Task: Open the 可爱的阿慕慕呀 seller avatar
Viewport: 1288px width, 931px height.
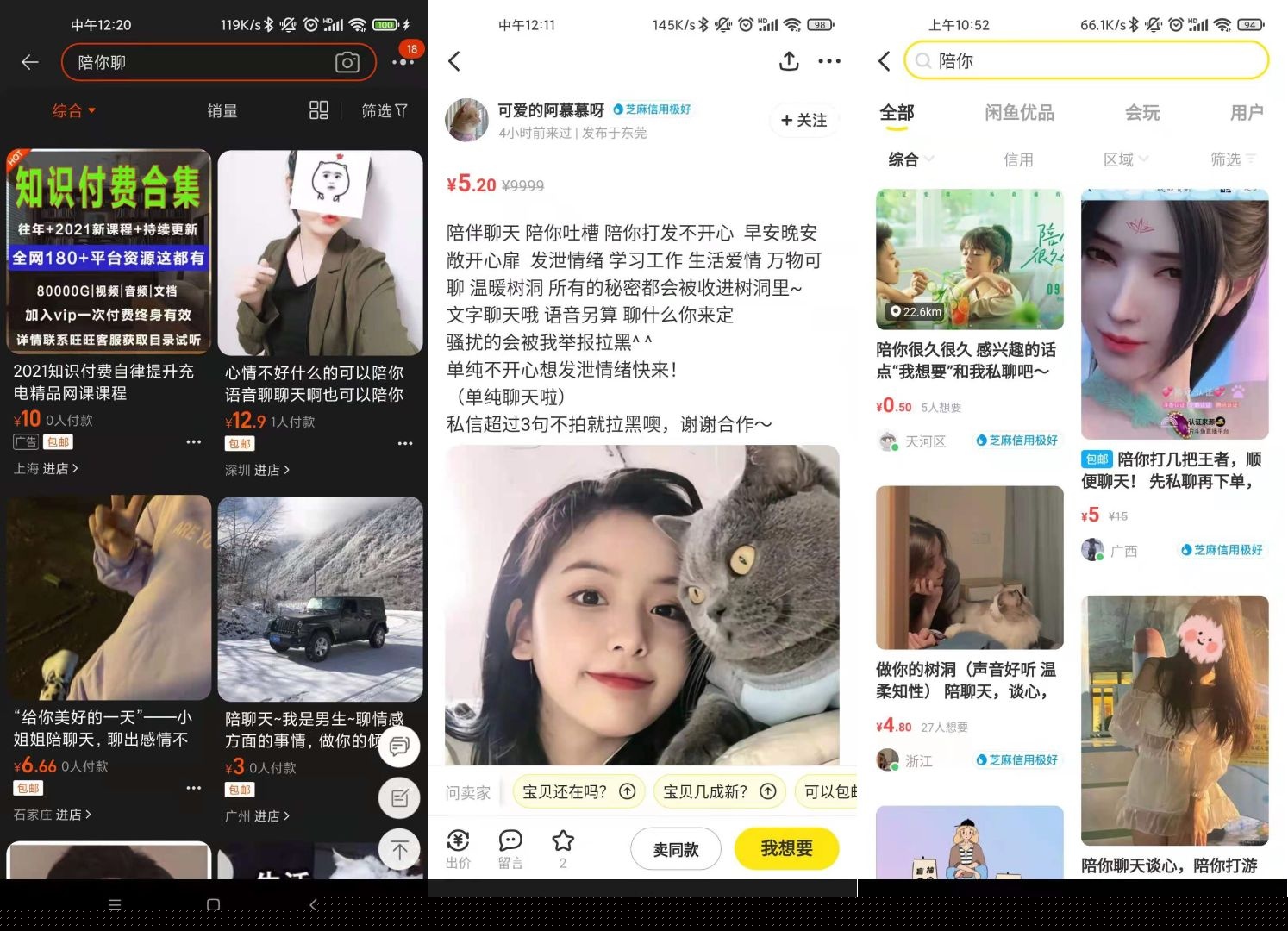Action: click(466, 120)
